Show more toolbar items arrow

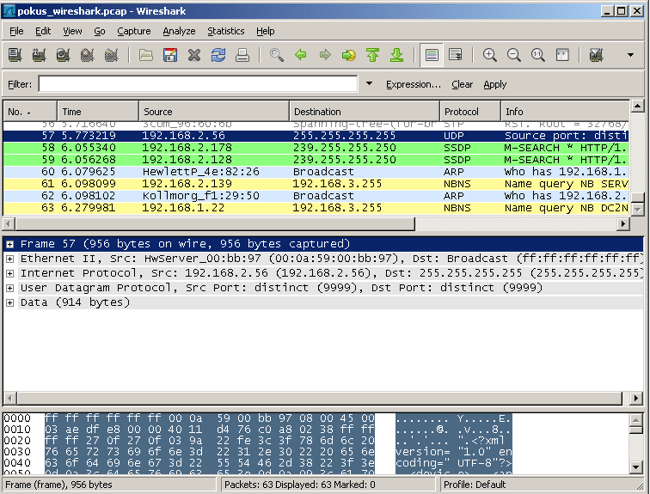pyautogui.click(x=631, y=55)
